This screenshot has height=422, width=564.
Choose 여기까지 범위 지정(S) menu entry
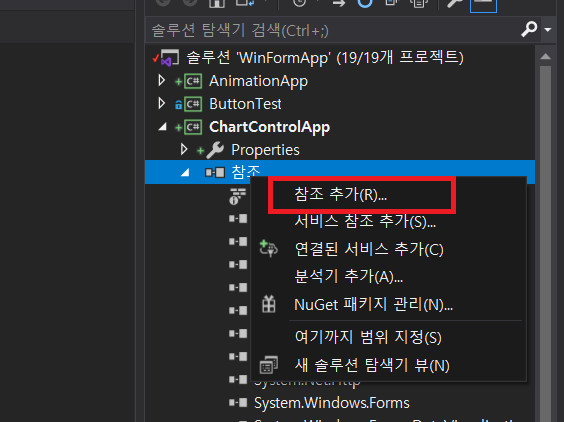pos(388,337)
